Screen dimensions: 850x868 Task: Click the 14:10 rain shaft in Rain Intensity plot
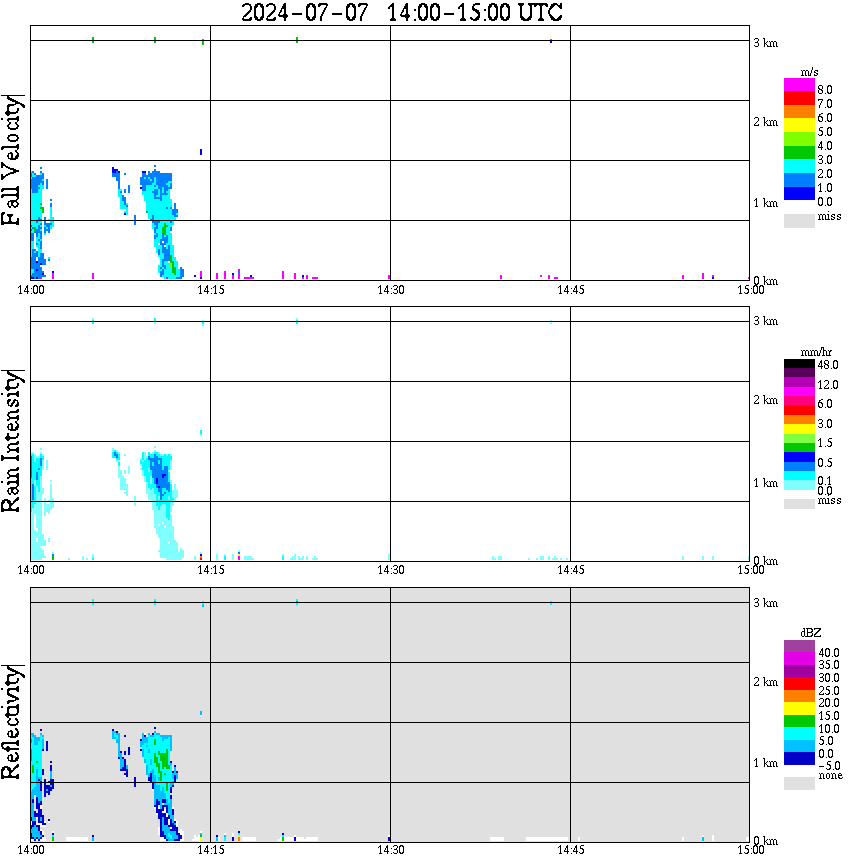click(x=162, y=503)
